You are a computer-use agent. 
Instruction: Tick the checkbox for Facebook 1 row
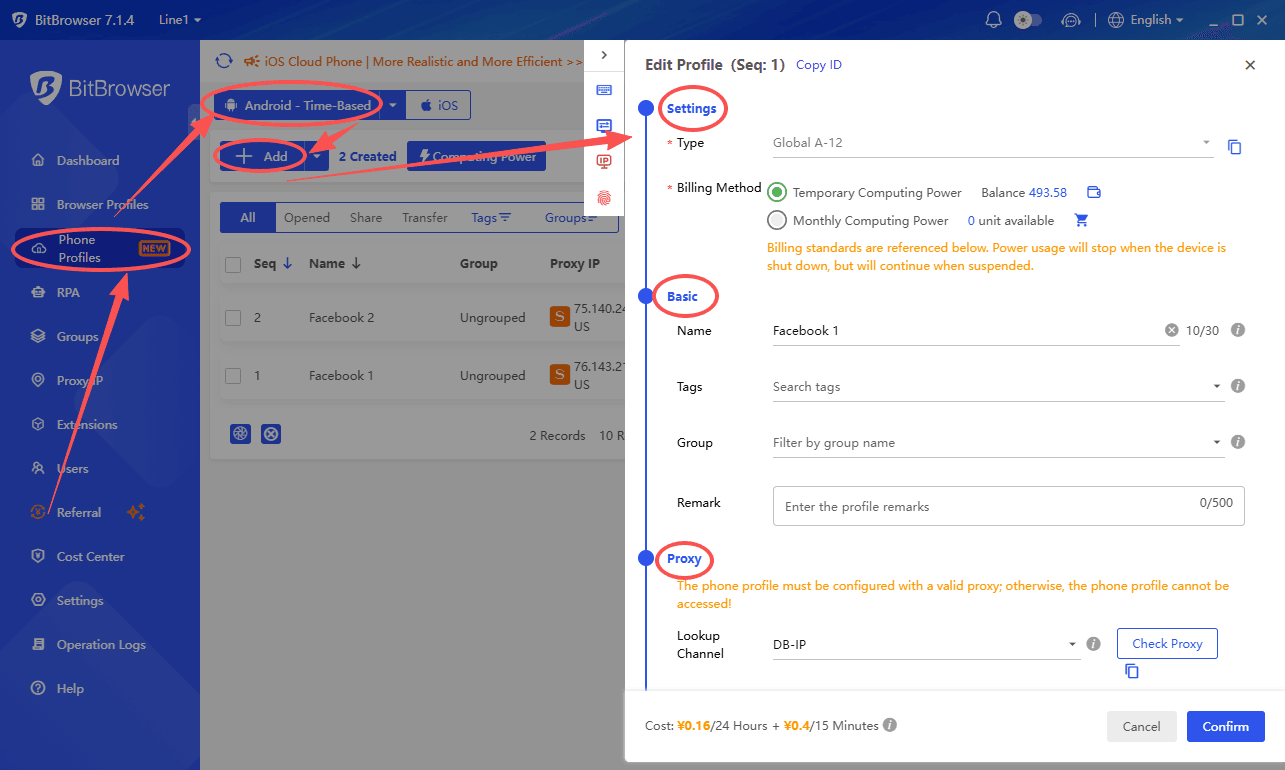click(233, 376)
